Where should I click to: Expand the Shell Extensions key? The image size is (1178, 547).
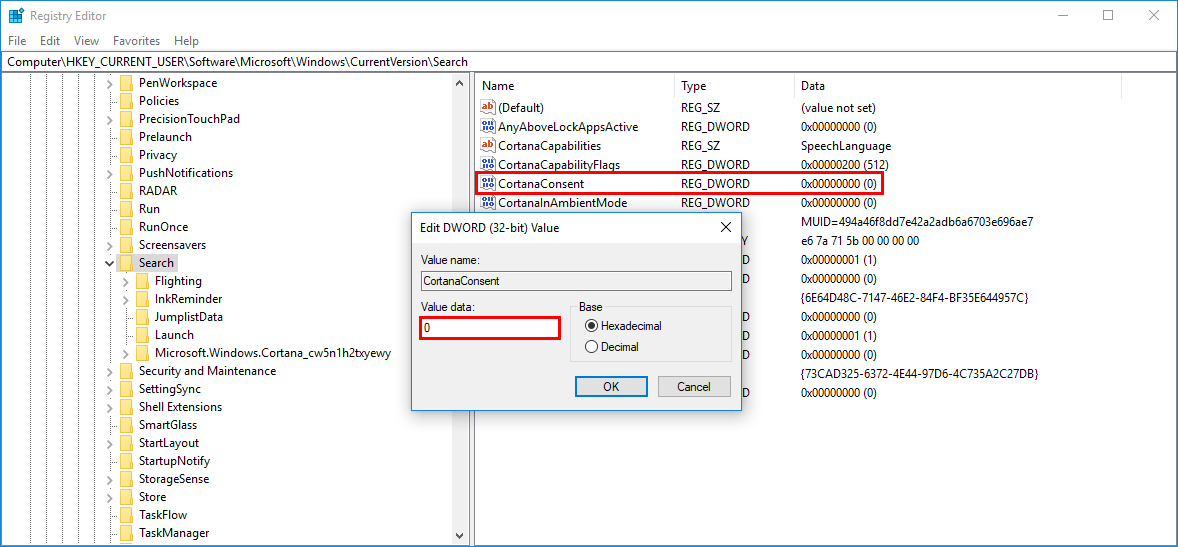(x=110, y=407)
